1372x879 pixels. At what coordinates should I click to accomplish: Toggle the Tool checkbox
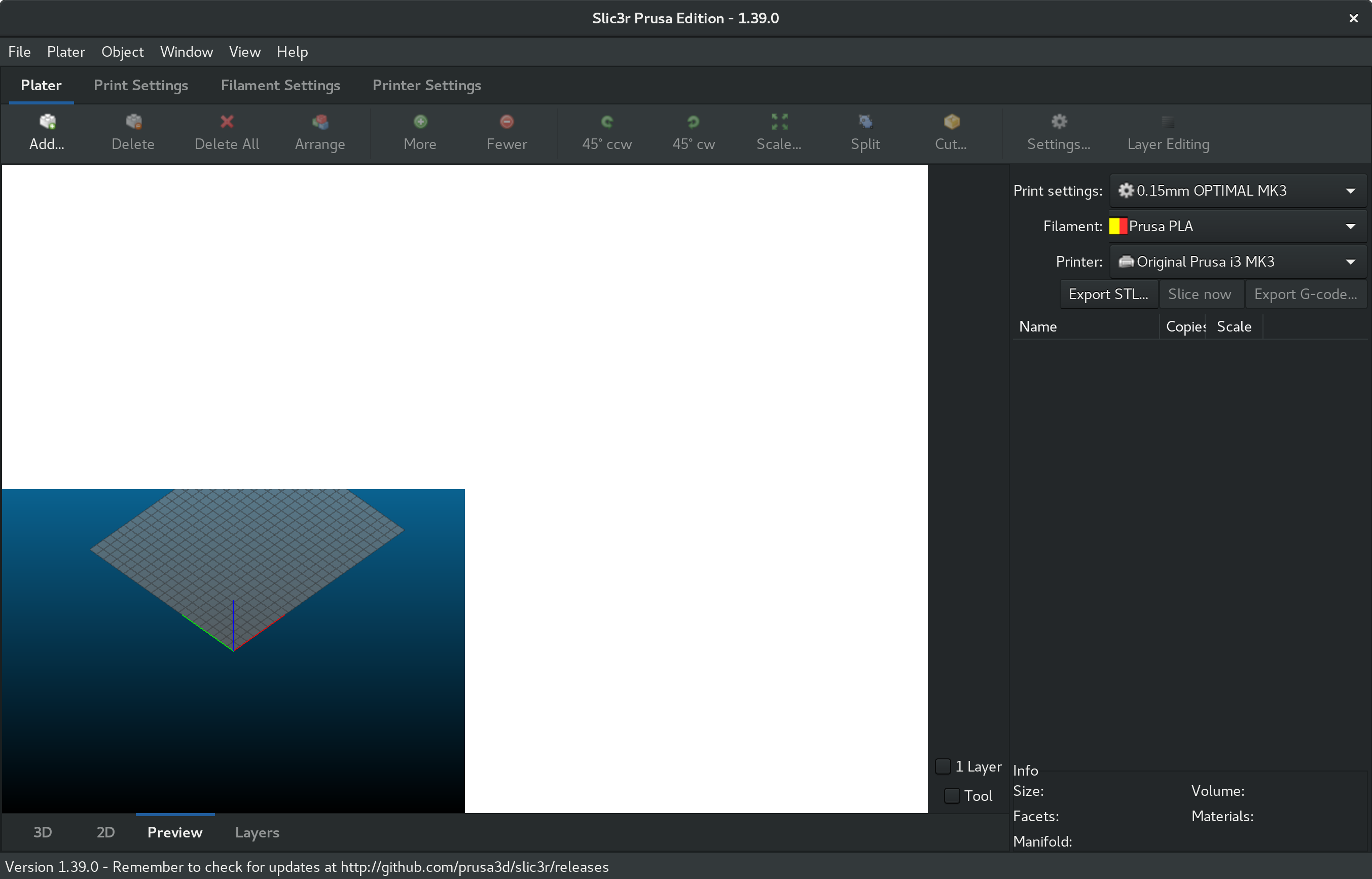pos(952,796)
